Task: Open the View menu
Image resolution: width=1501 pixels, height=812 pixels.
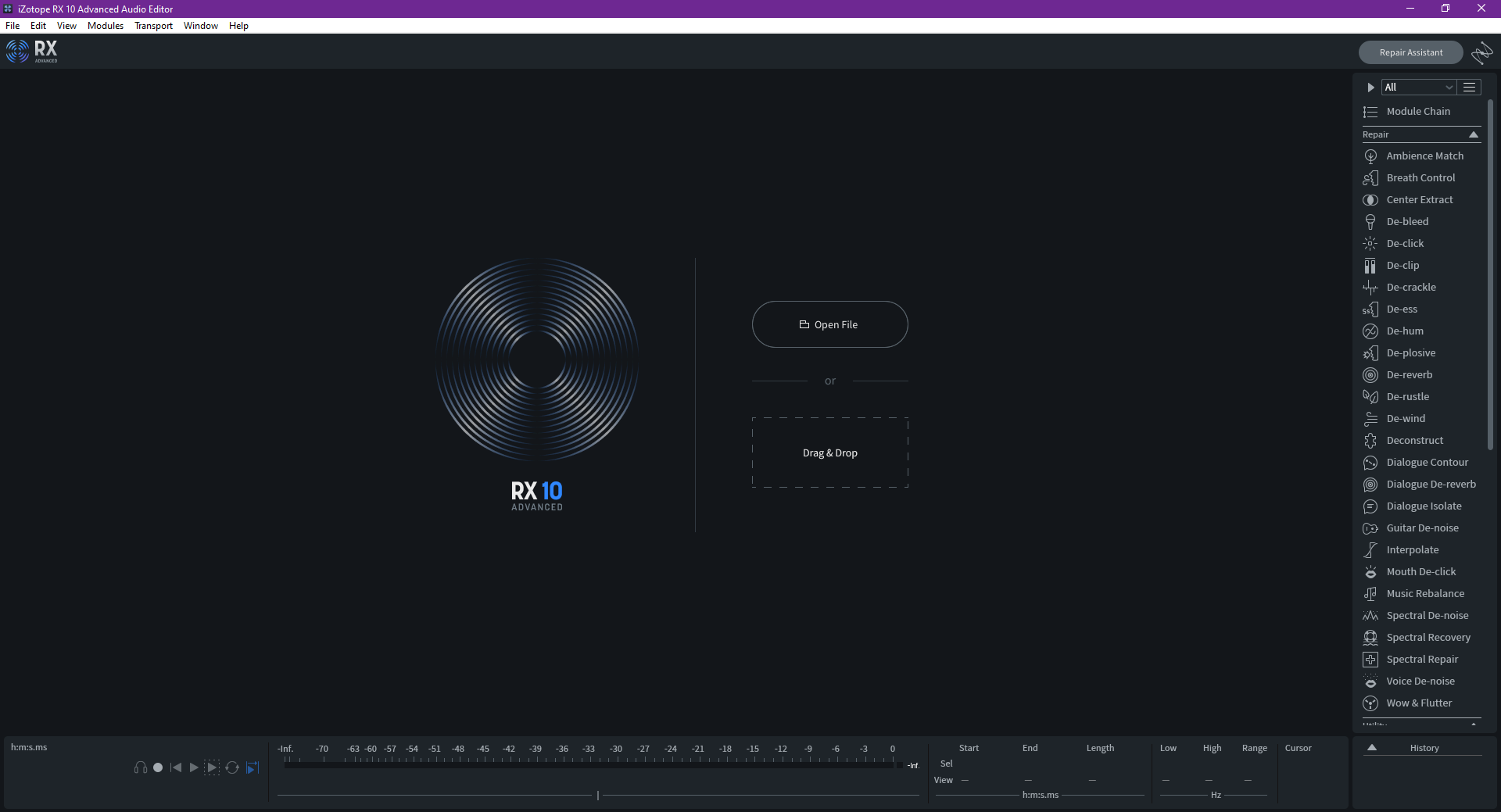Action: click(66, 26)
